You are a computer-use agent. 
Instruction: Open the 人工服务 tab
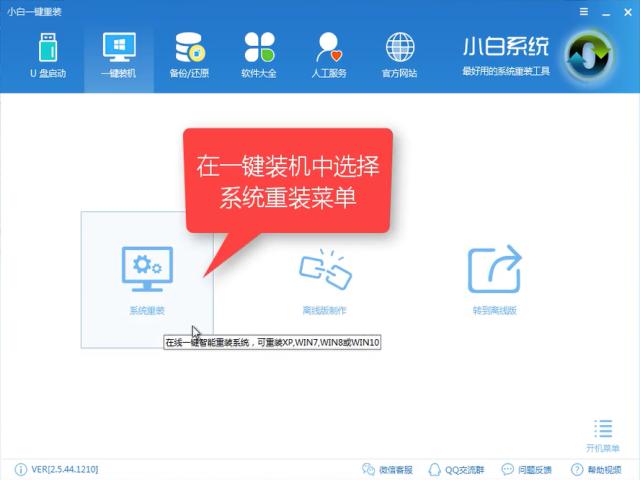[329, 55]
